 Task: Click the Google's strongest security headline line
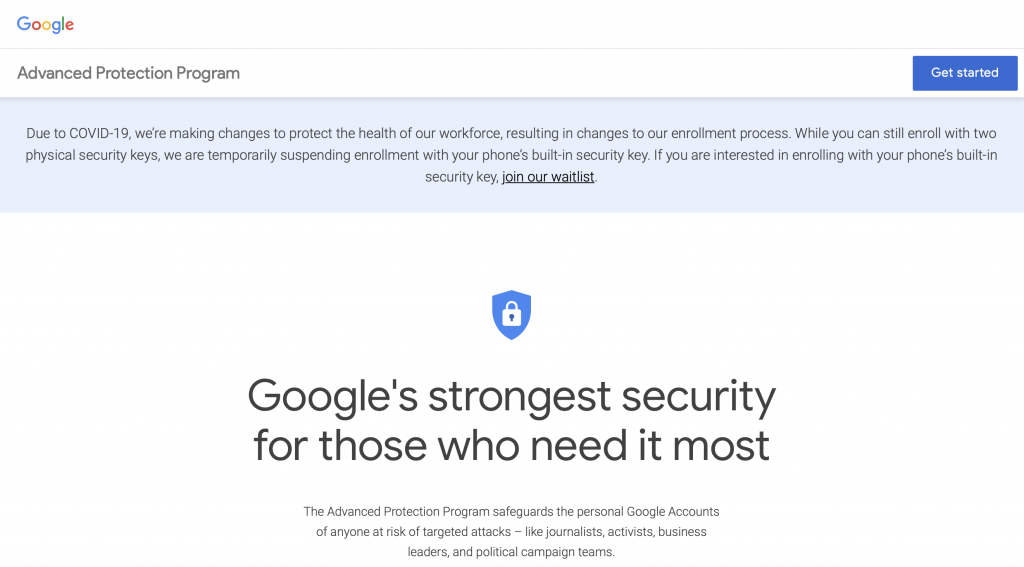click(511, 397)
